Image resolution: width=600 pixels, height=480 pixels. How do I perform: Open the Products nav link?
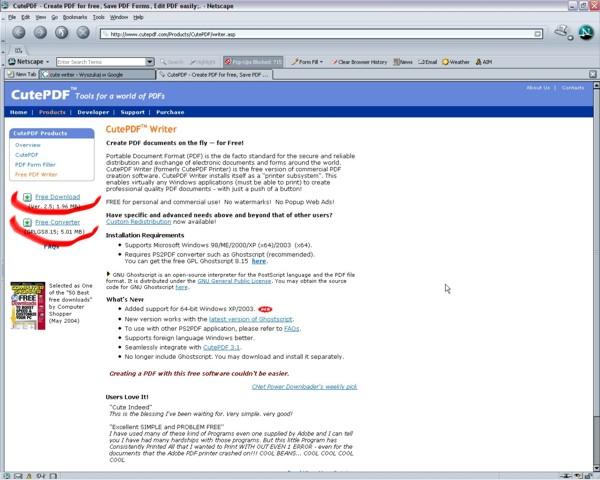[52, 112]
